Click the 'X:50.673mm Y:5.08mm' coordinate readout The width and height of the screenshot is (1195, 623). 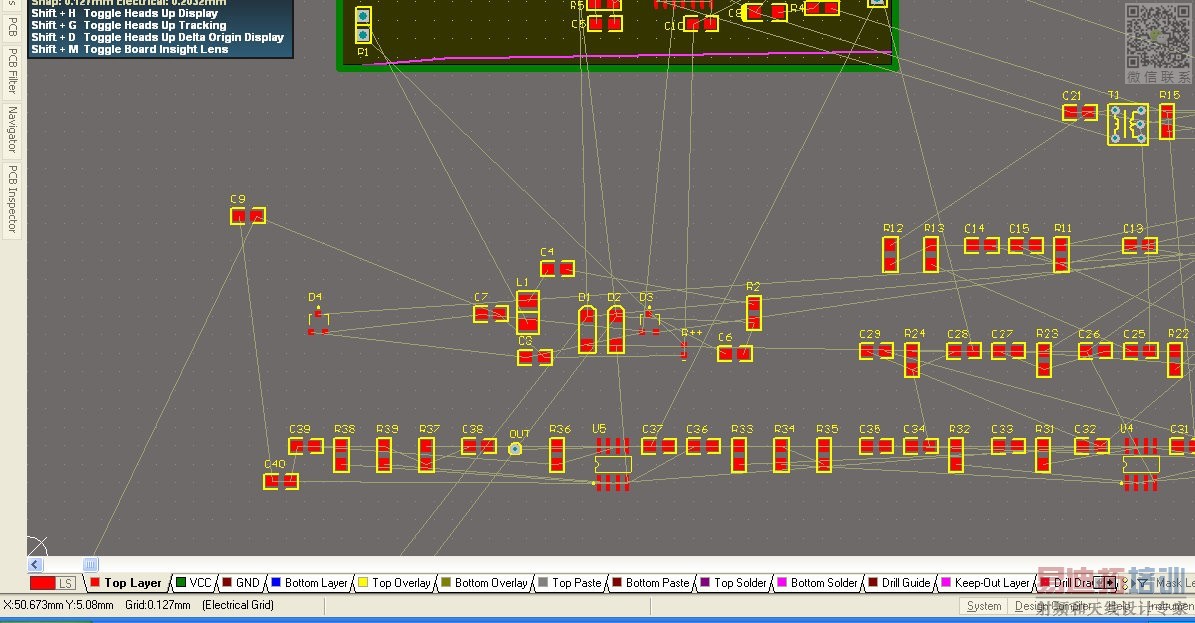pyautogui.click(x=59, y=605)
